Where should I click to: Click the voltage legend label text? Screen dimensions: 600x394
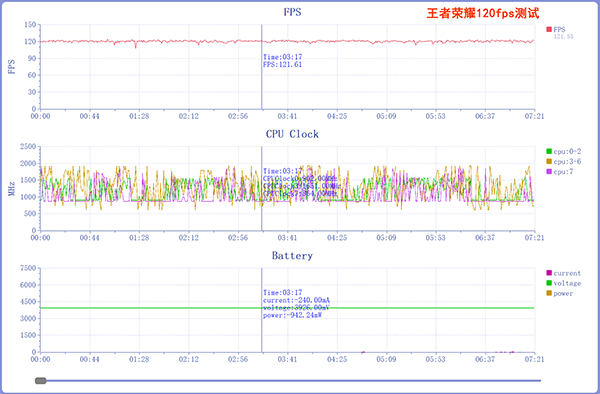pyautogui.click(x=567, y=283)
